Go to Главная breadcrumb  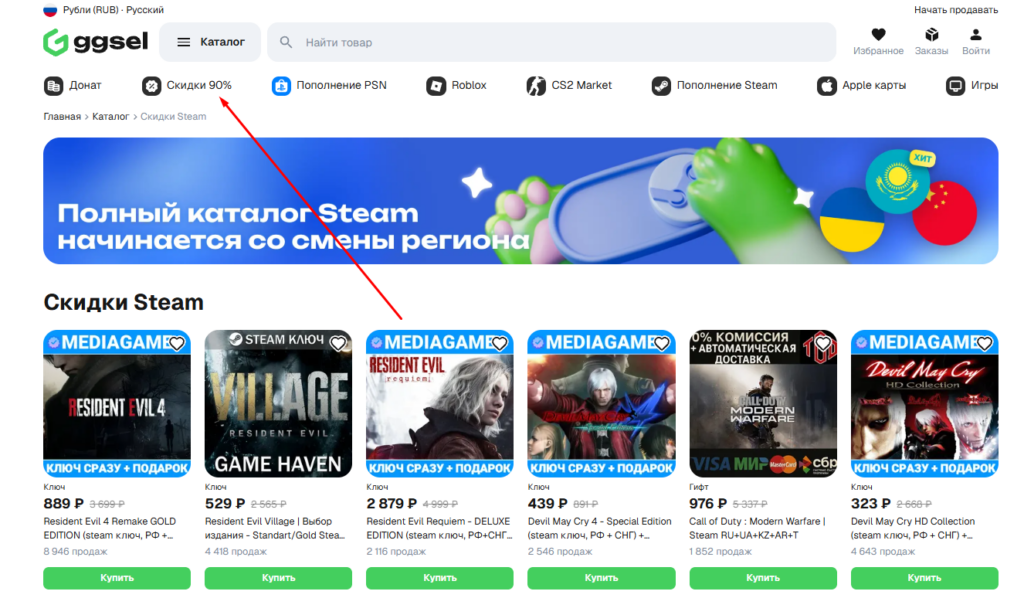click(x=62, y=117)
